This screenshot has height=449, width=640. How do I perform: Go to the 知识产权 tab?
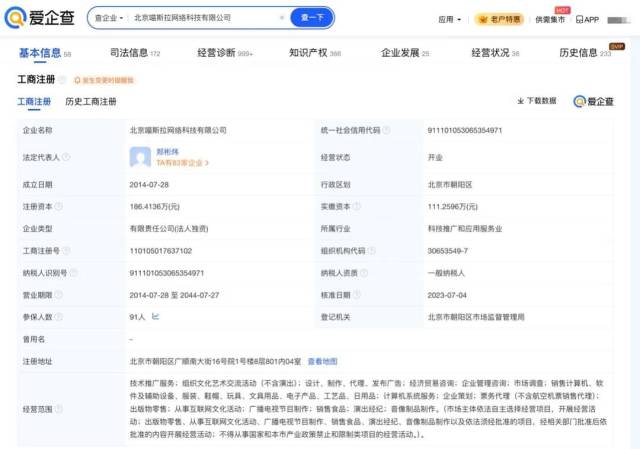pos(315,53)
